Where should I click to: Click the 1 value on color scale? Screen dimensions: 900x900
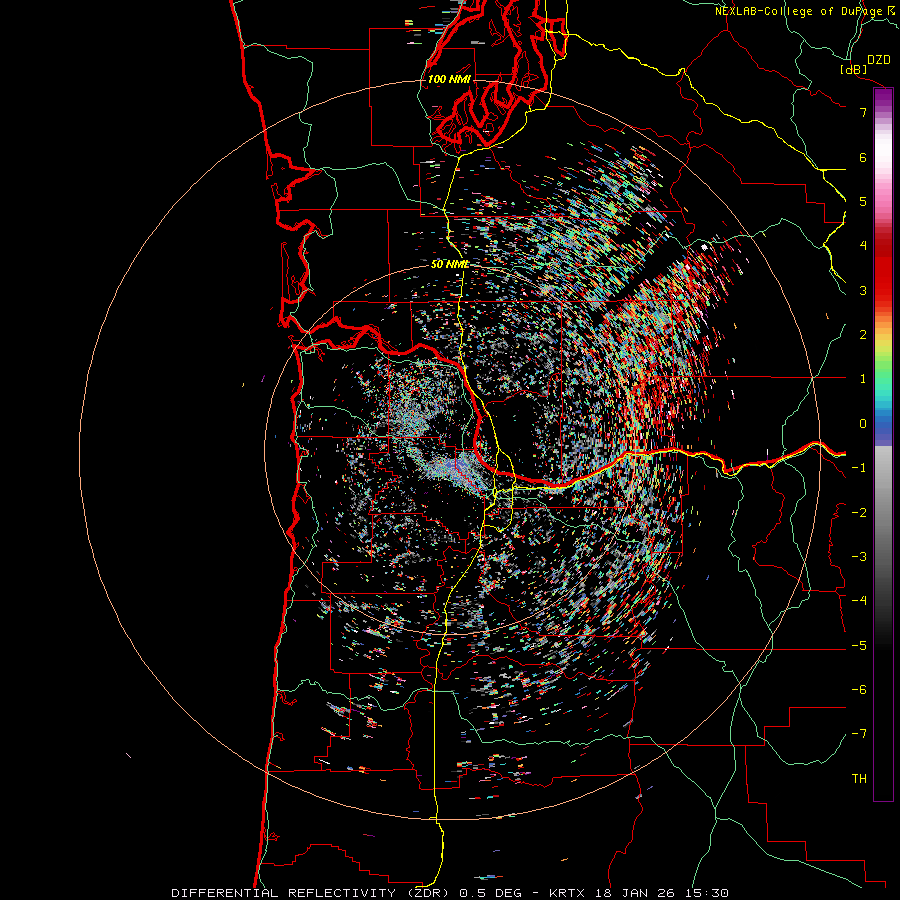863,379
